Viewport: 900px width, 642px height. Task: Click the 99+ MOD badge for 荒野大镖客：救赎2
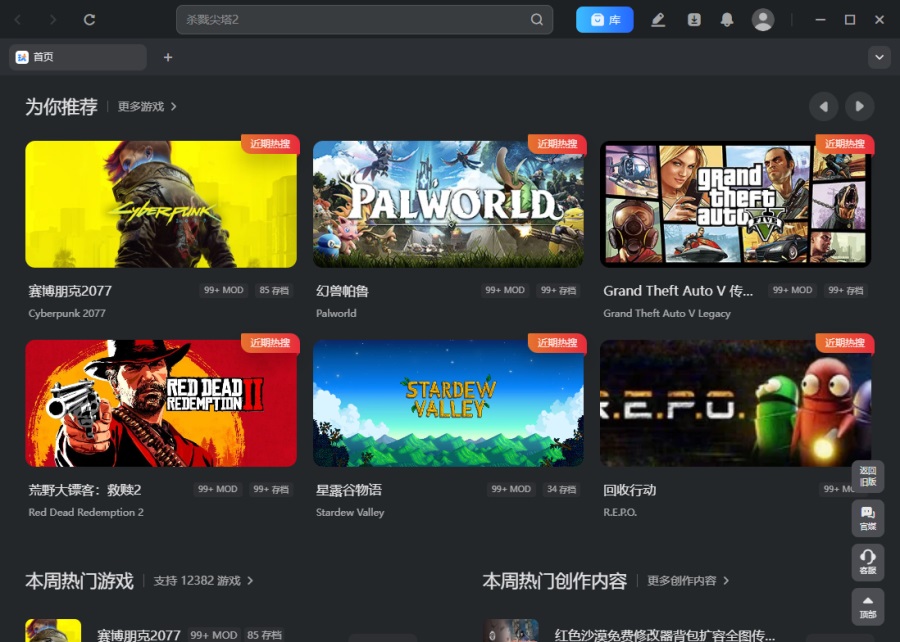pyautogui.click(x=218, y=489)
